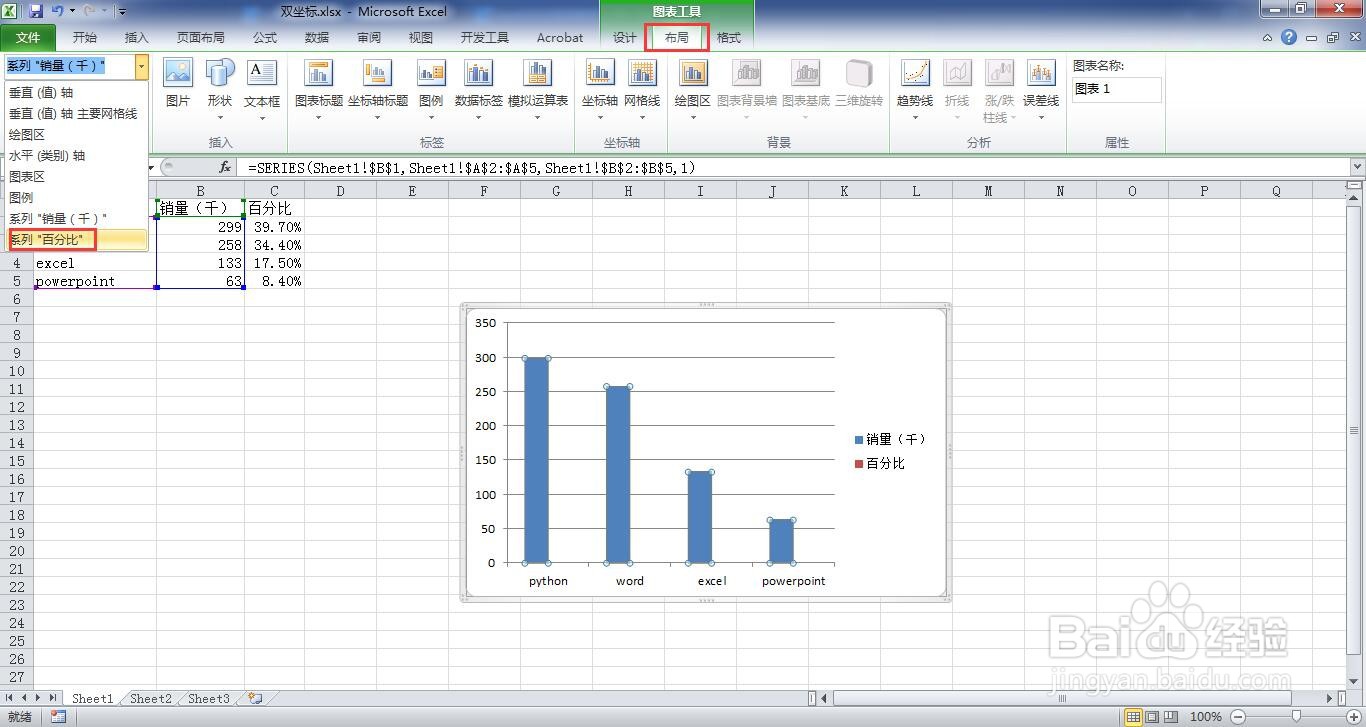Image resolution: width=1366 pixels, height=727 pixels.
Task: Open the 形状 shapes gallery
Action: [x=220, y=89]
